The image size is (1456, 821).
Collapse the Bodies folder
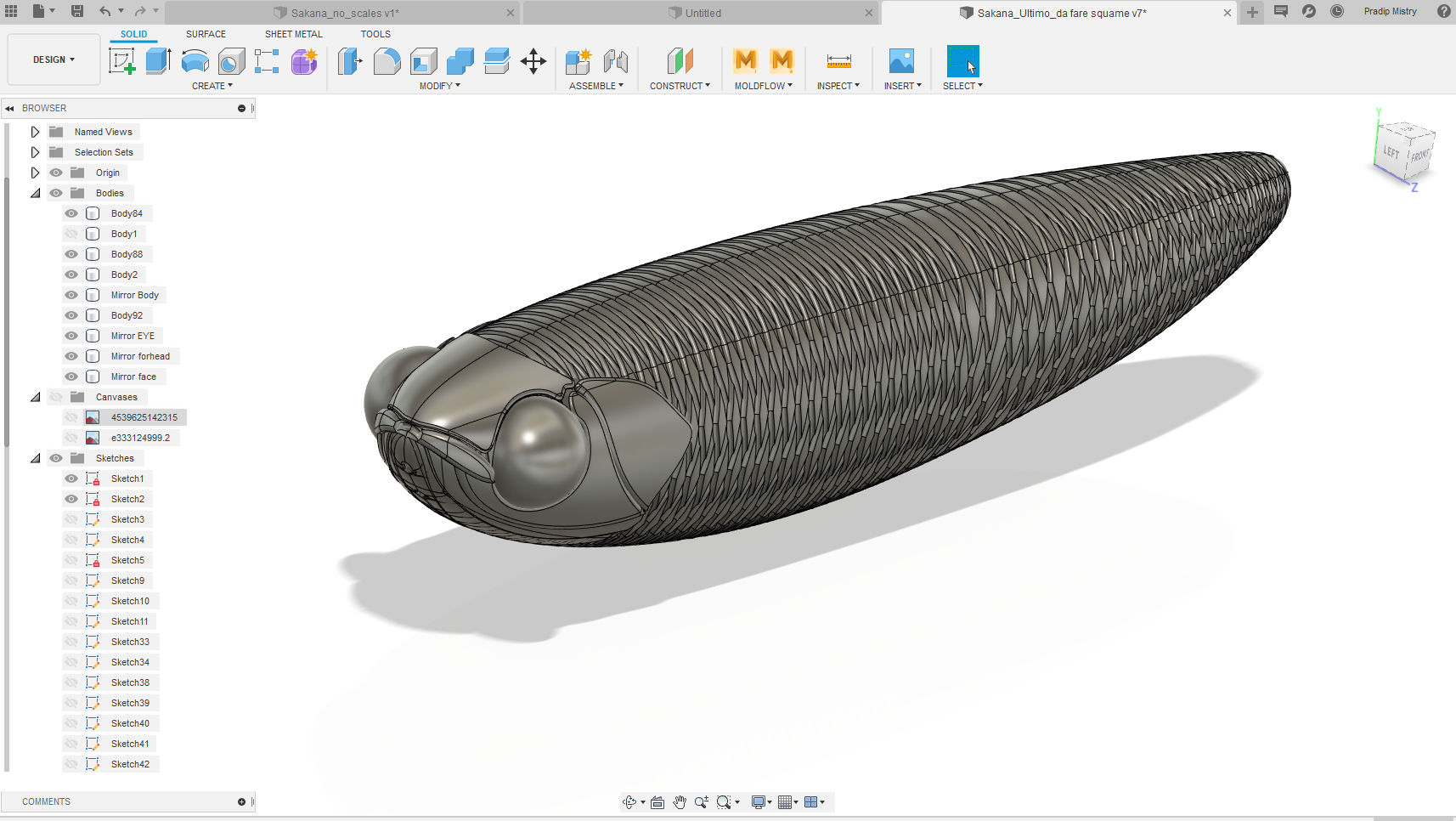(x=35, y=193)
